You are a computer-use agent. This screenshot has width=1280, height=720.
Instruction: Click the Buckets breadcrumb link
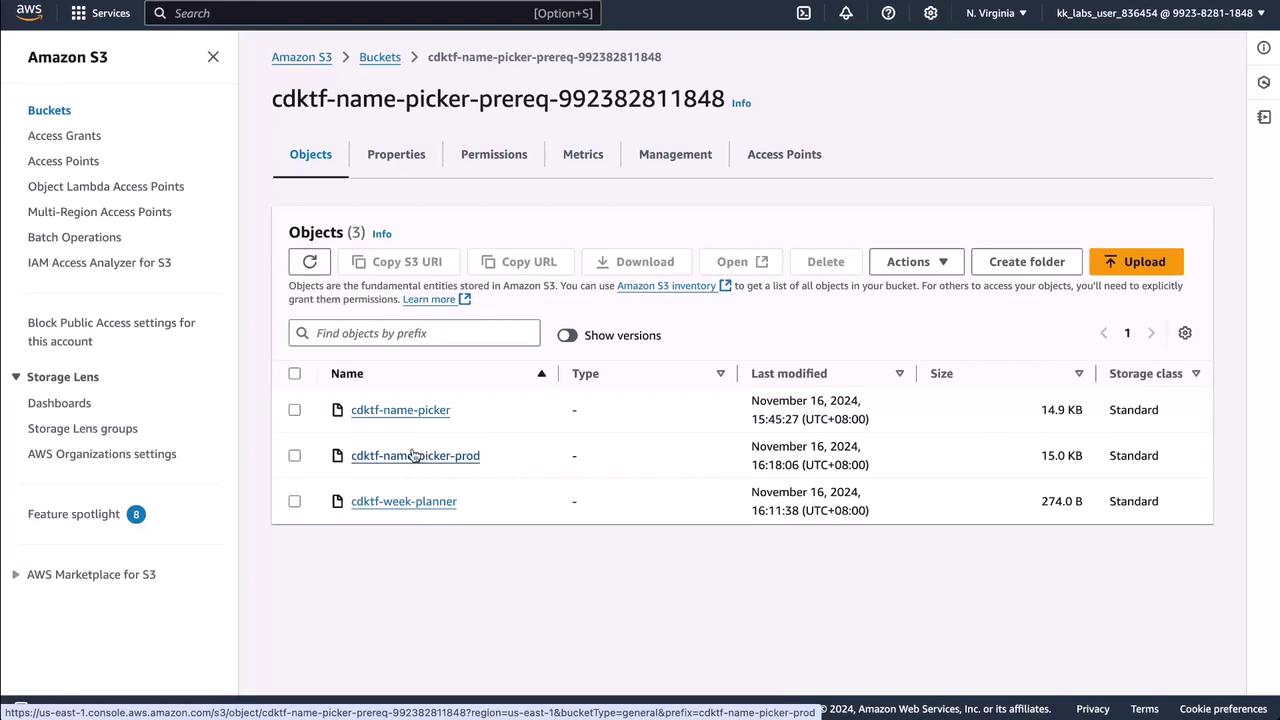coord(380,57)
